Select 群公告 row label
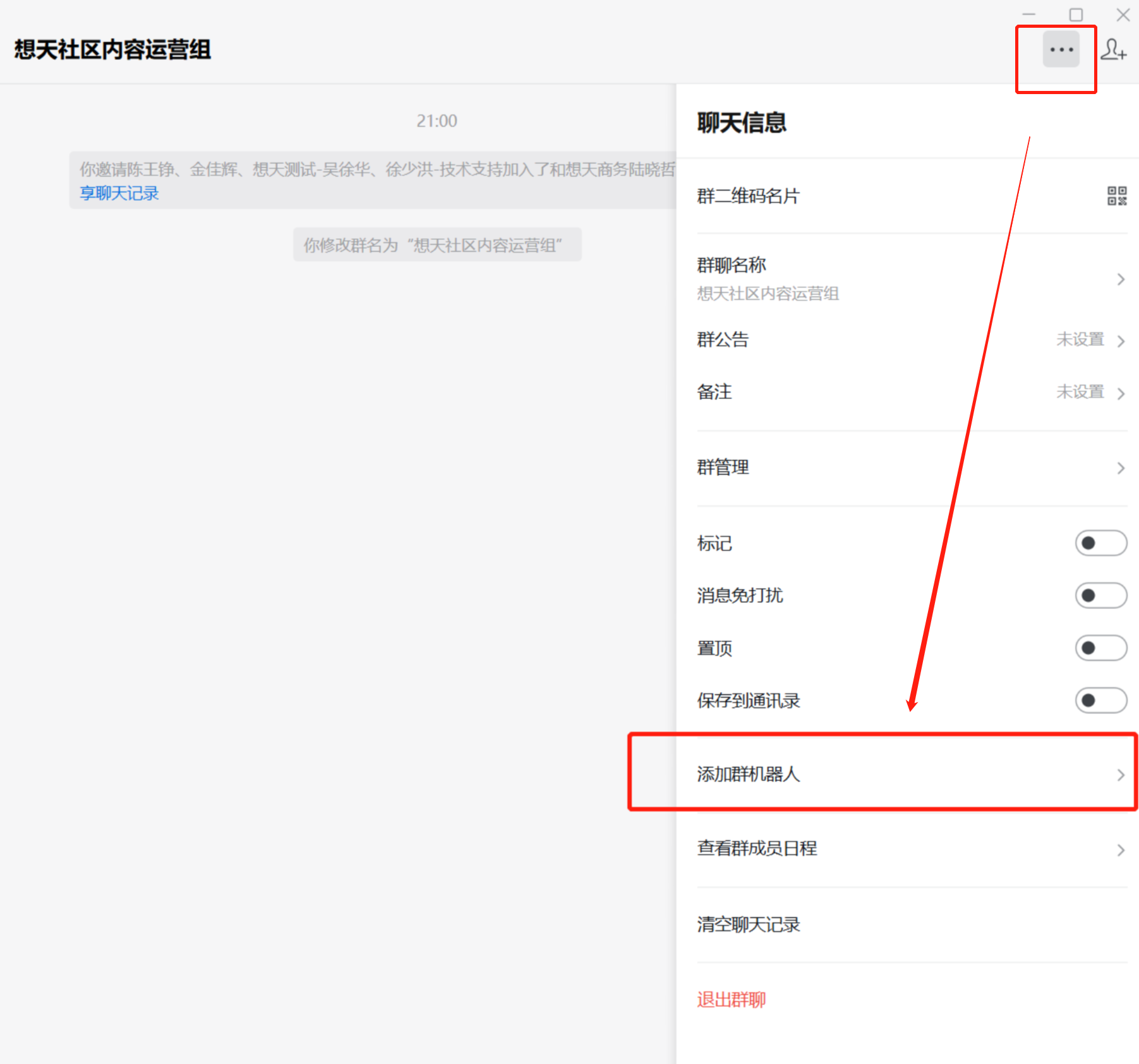The width and height of the screenshot is (1139, 1064). [723, 340]
